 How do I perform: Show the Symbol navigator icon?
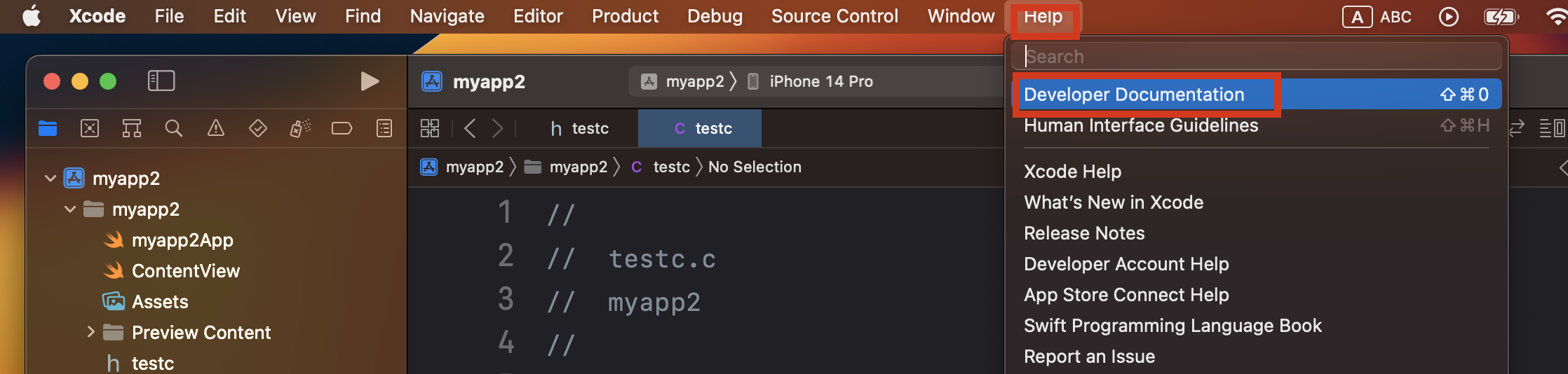pos(132,128)
